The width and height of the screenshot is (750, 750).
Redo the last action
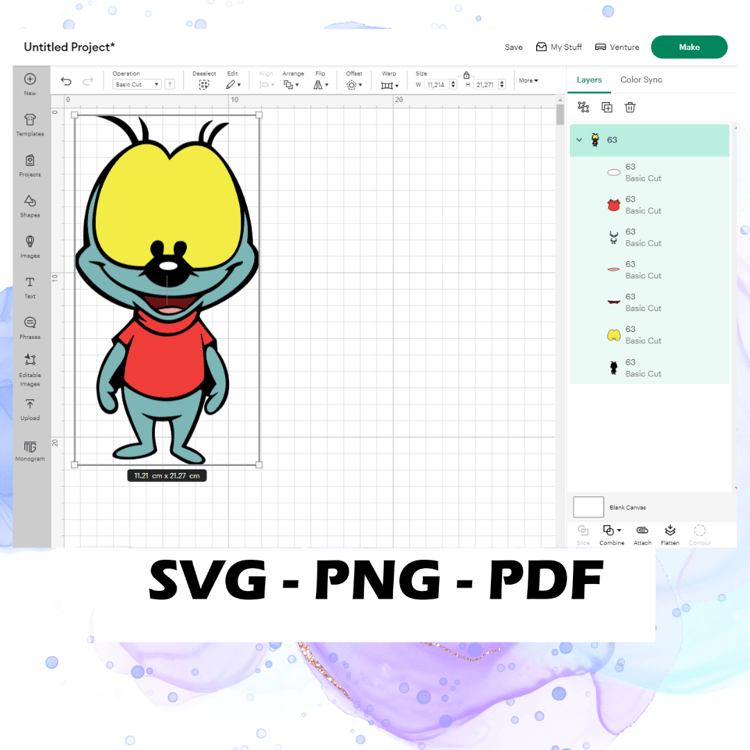tap(88, 81)
